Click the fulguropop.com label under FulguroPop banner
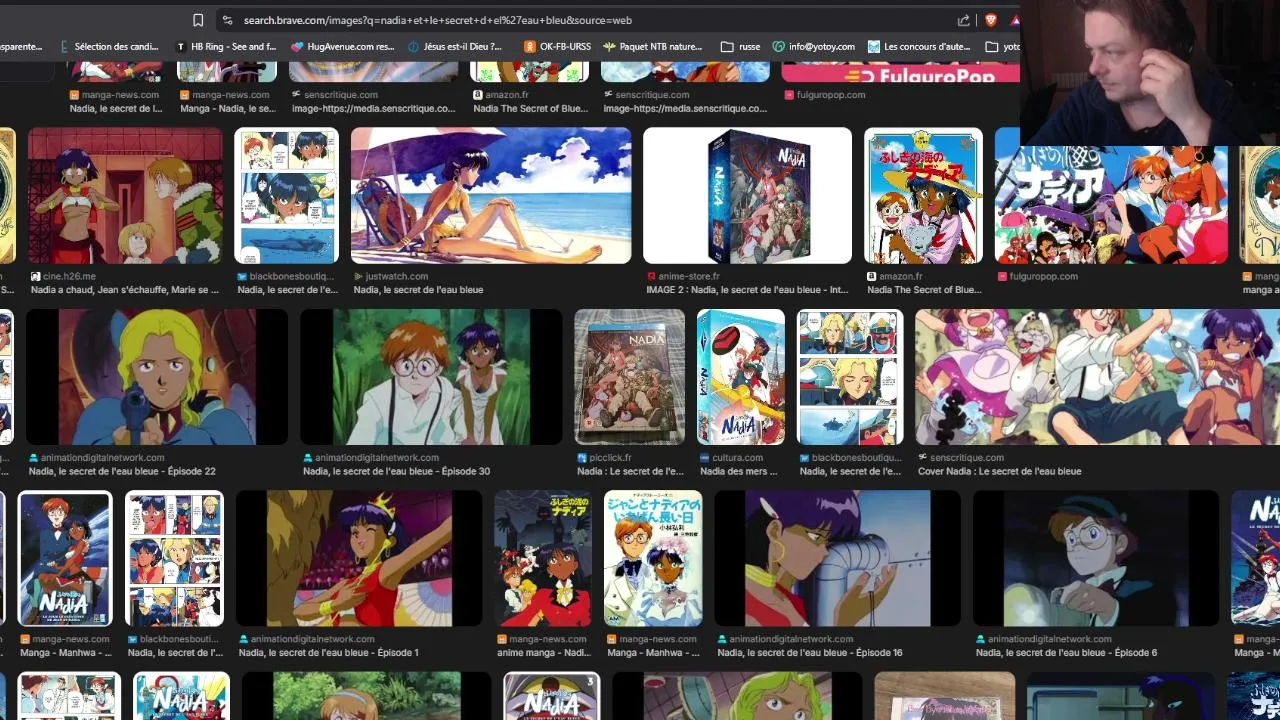The width and height of the screenshot is (1280, 720). [x=831, y=95]
